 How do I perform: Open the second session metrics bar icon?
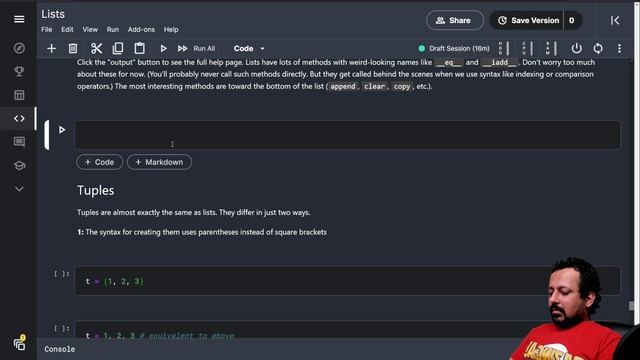coord(527,49)
